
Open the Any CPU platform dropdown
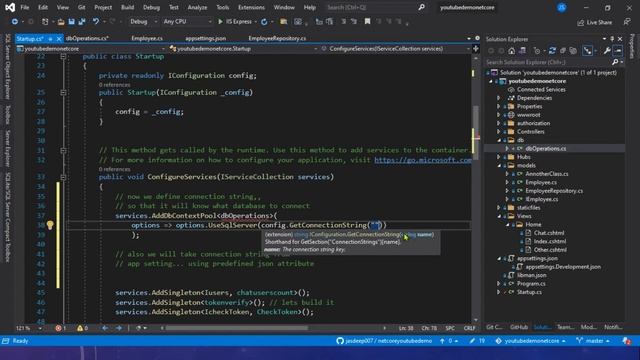[187, 22]
